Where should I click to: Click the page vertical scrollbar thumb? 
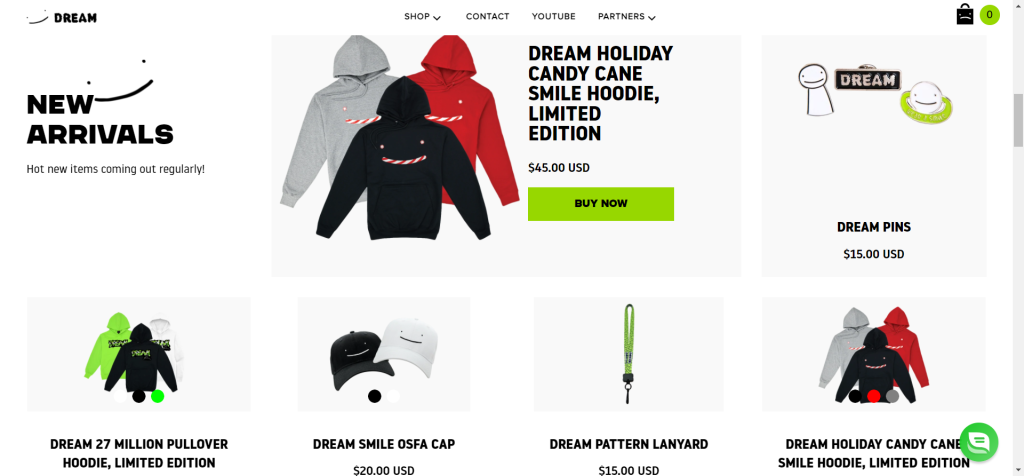click(1018, 120)
